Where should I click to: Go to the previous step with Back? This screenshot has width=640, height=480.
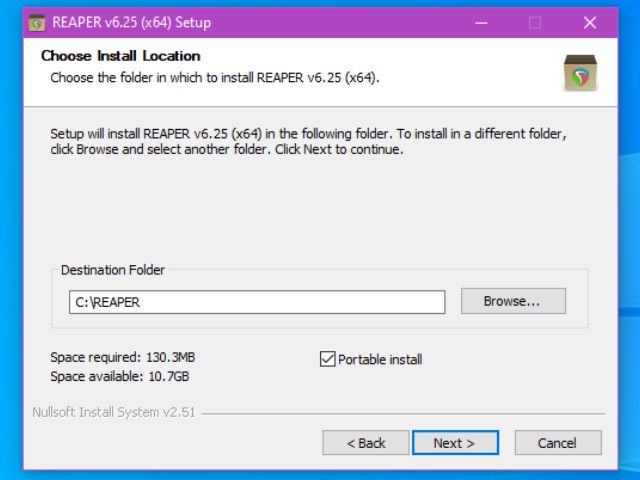click(x=366, y=443)
